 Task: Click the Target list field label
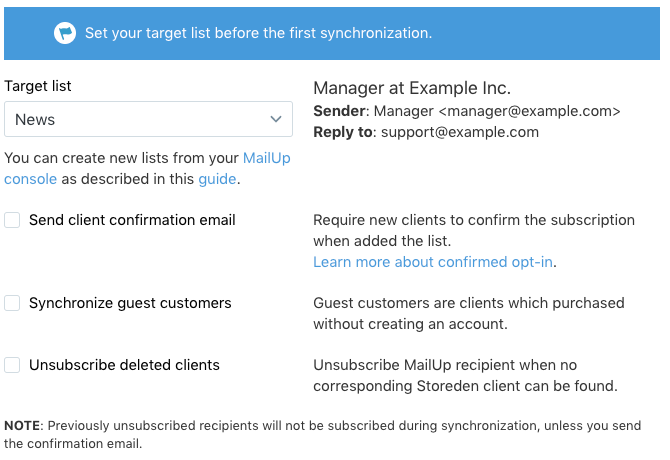[38, 87]
